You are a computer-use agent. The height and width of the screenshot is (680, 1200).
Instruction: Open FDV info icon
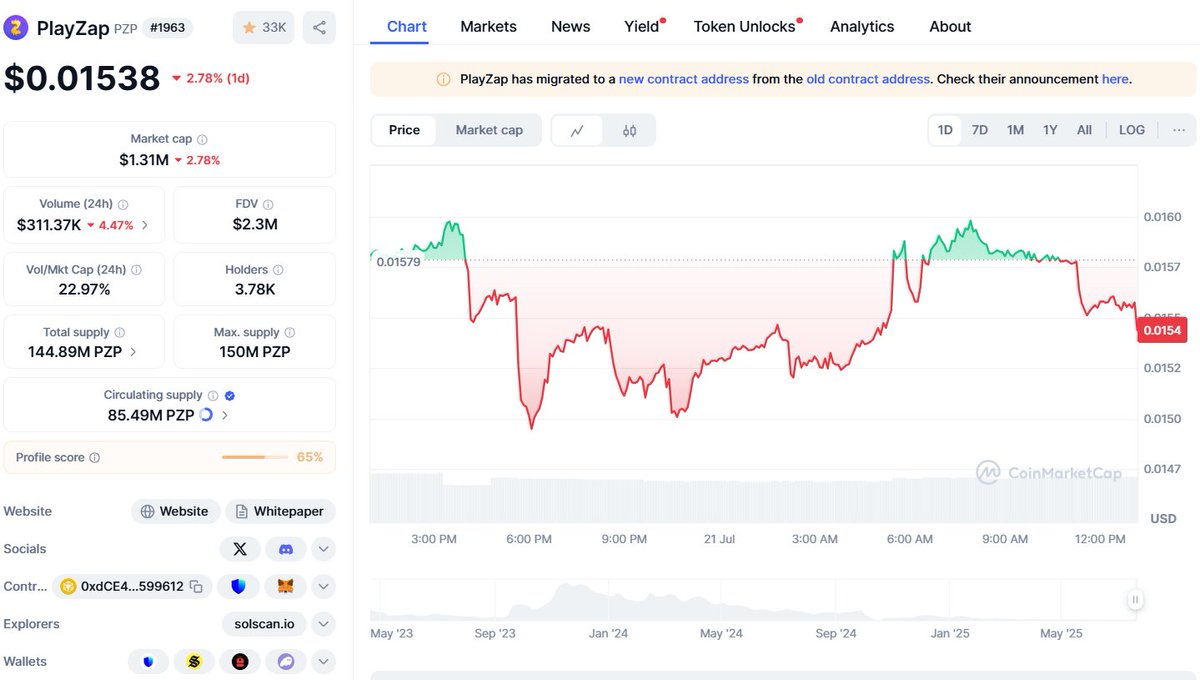coord(269,204)
